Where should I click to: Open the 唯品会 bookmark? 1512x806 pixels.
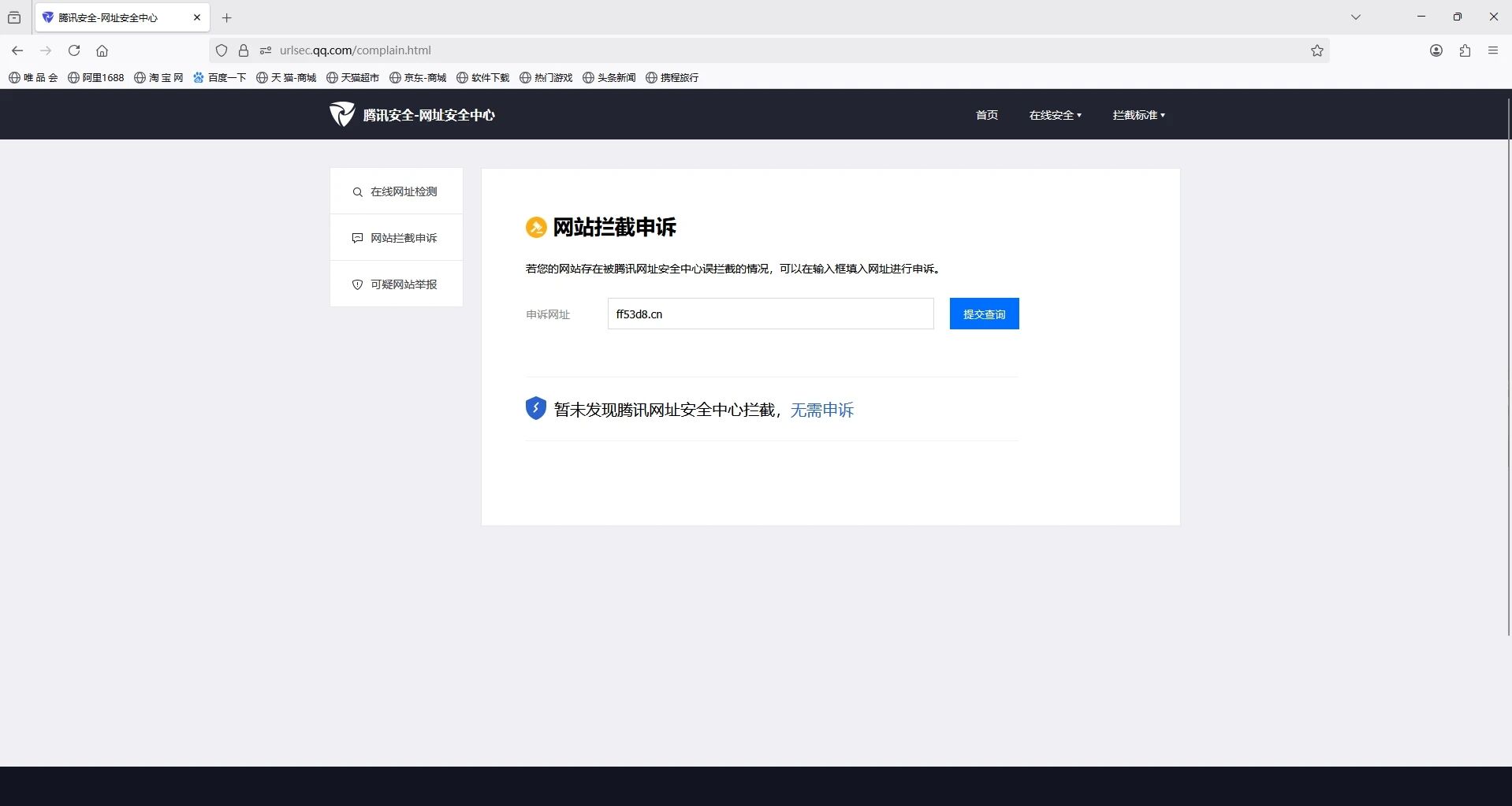33,77
